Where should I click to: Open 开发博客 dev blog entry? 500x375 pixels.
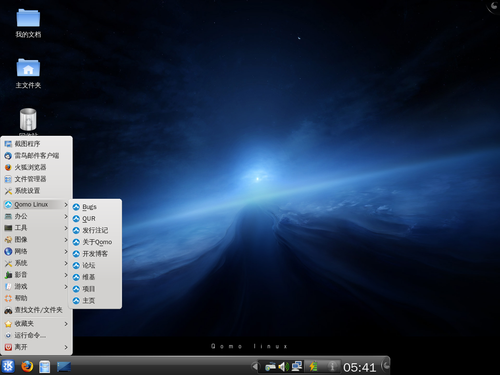click(x=95, y=254)
